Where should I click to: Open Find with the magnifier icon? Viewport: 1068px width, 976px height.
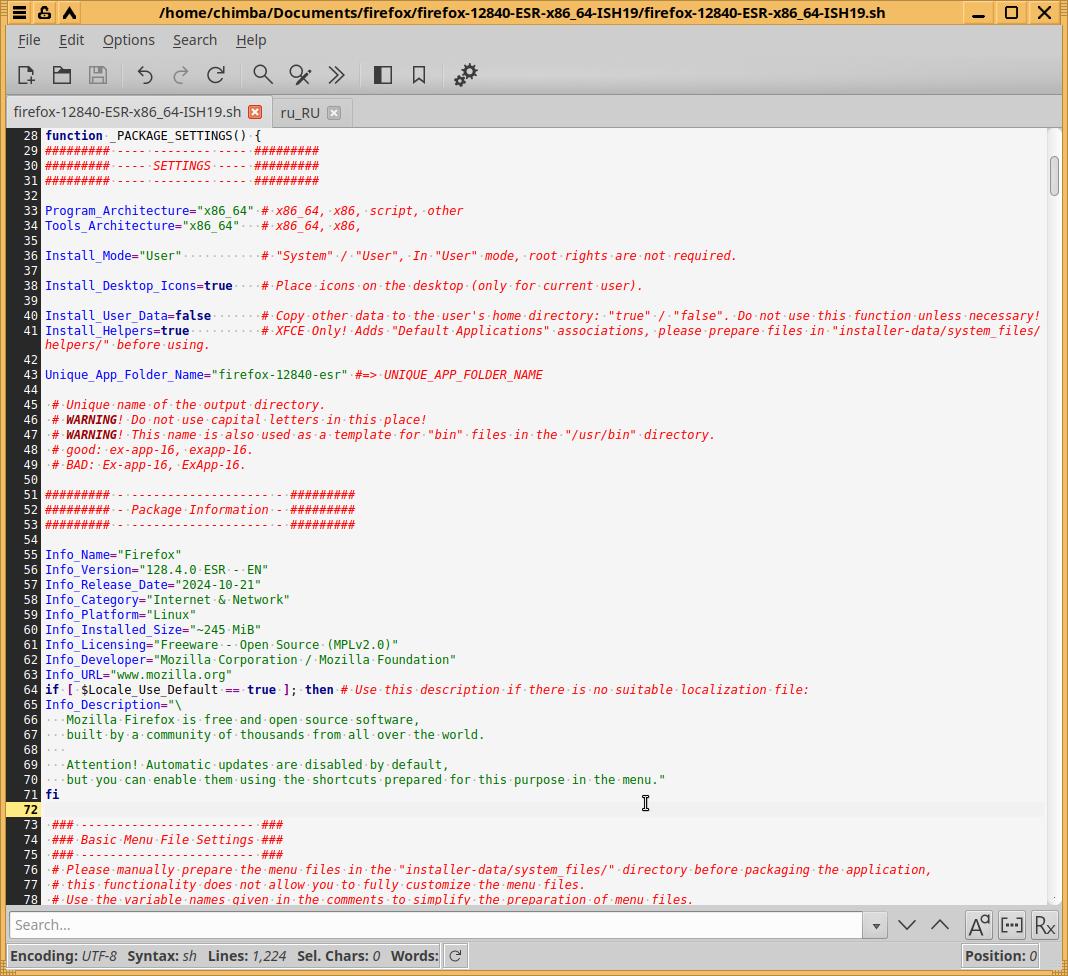(x=263, y=75)
